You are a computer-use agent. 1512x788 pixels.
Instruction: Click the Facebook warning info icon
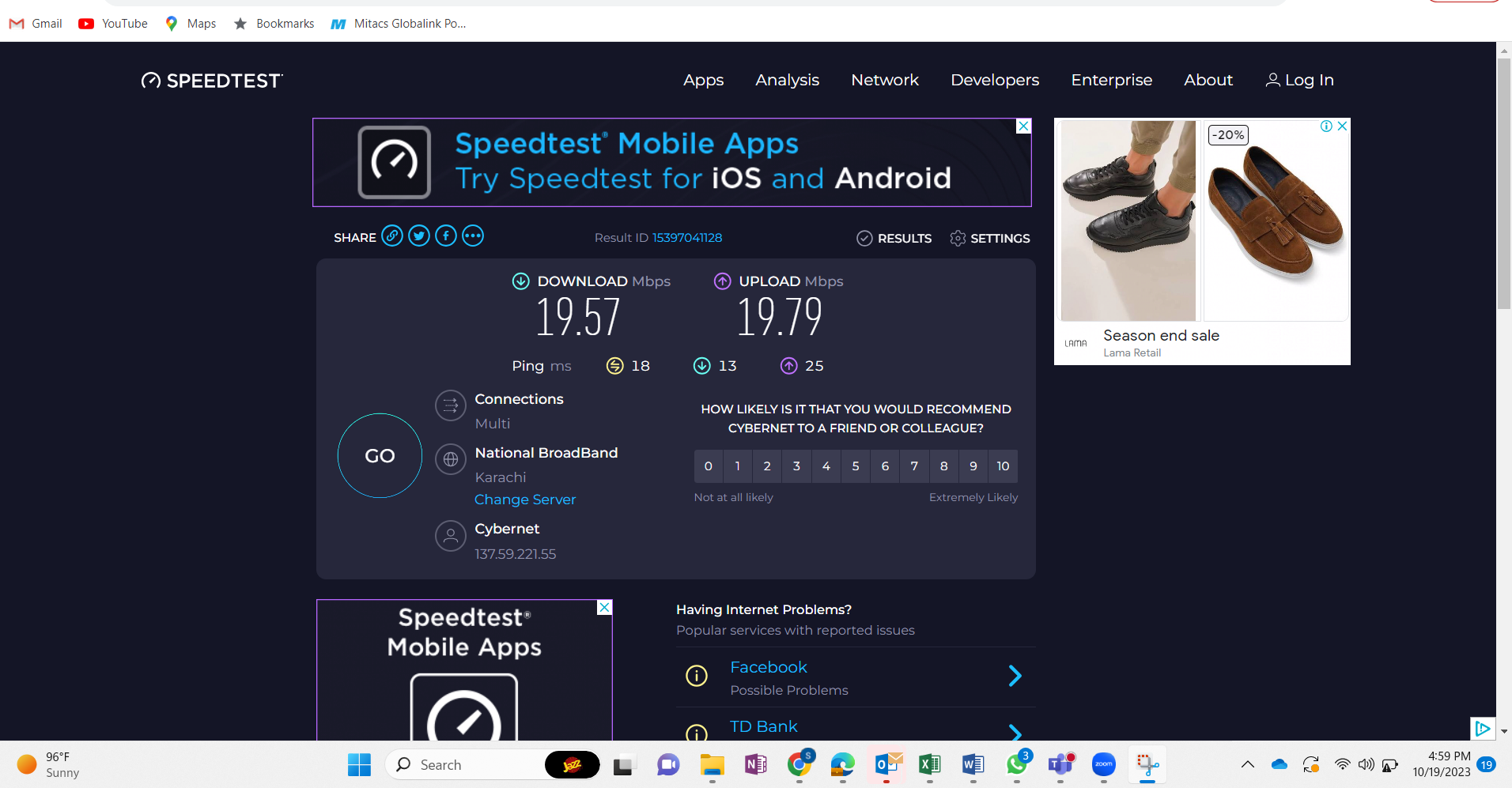point(697,676)
